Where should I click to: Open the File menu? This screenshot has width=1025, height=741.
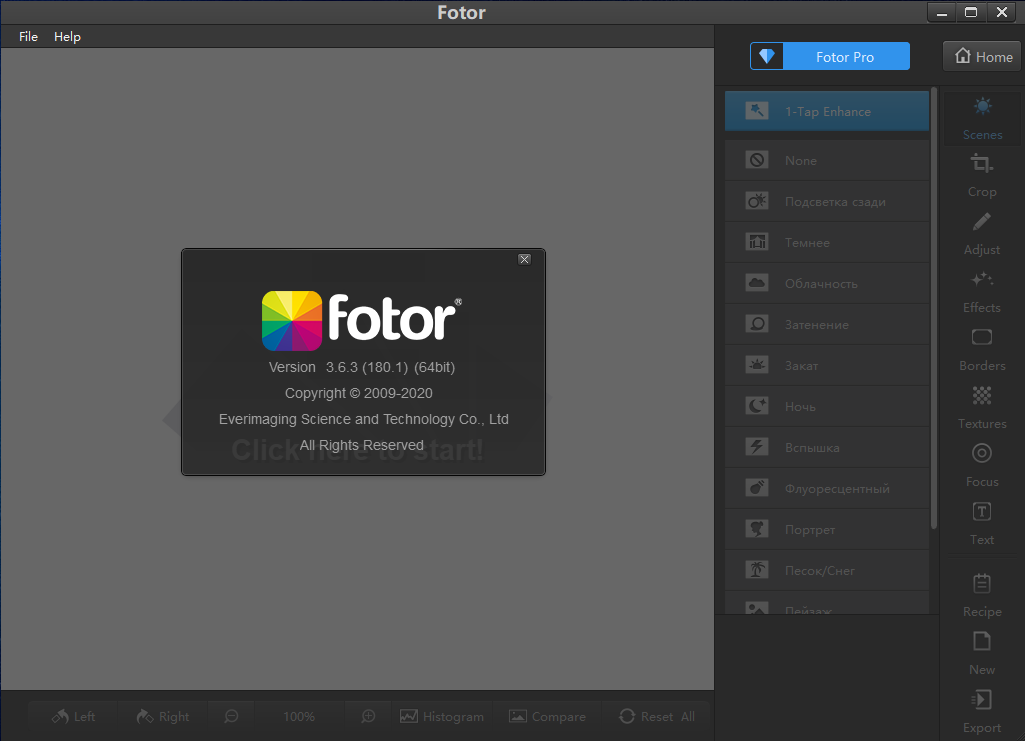pyautogui.click(x=28, y=37)
